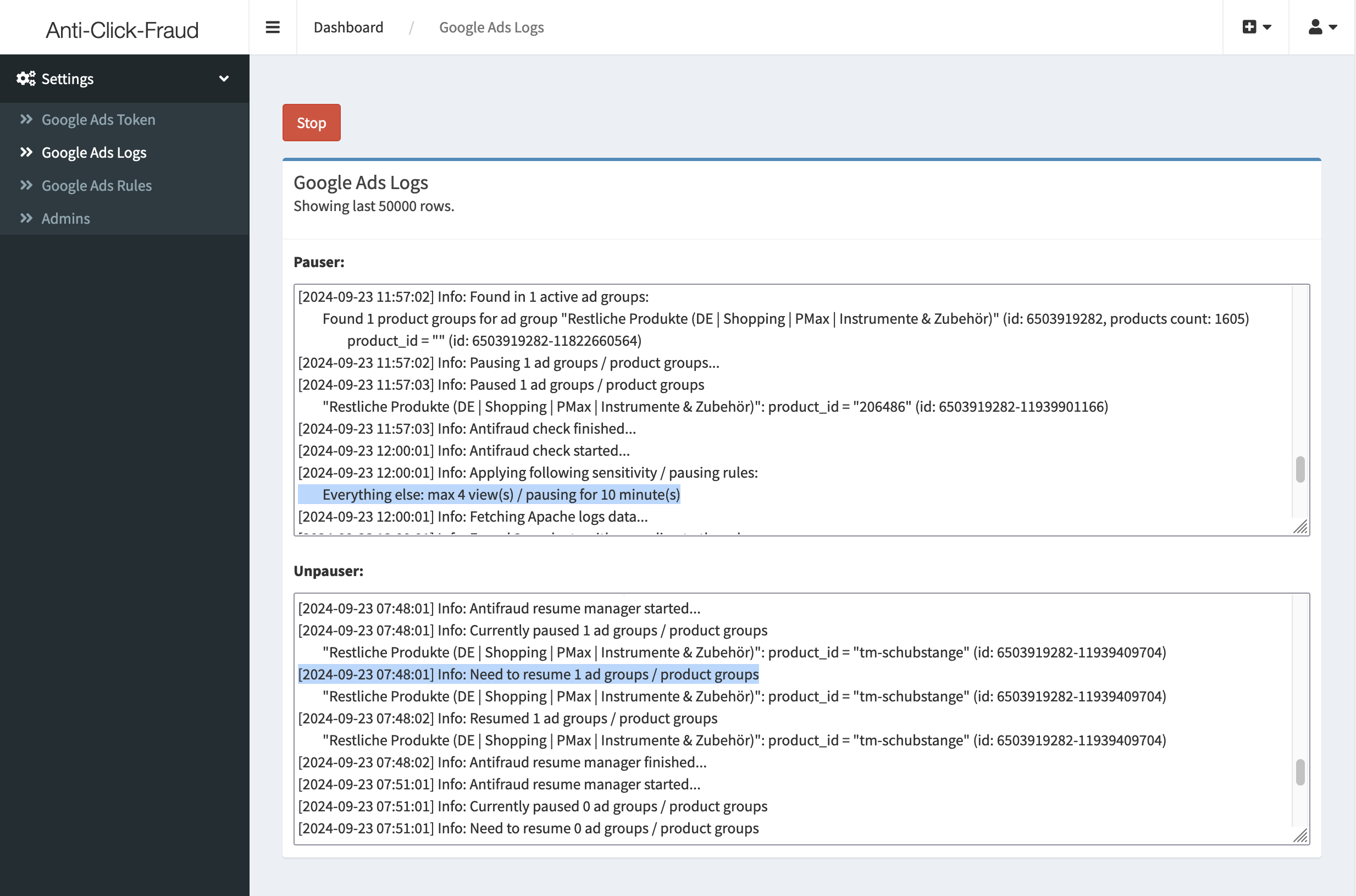Collapse the Settings section chevron
Image resolution: width=1356 pixels, height=896 pixels.
pyautogui.click(x=224, y=79)
